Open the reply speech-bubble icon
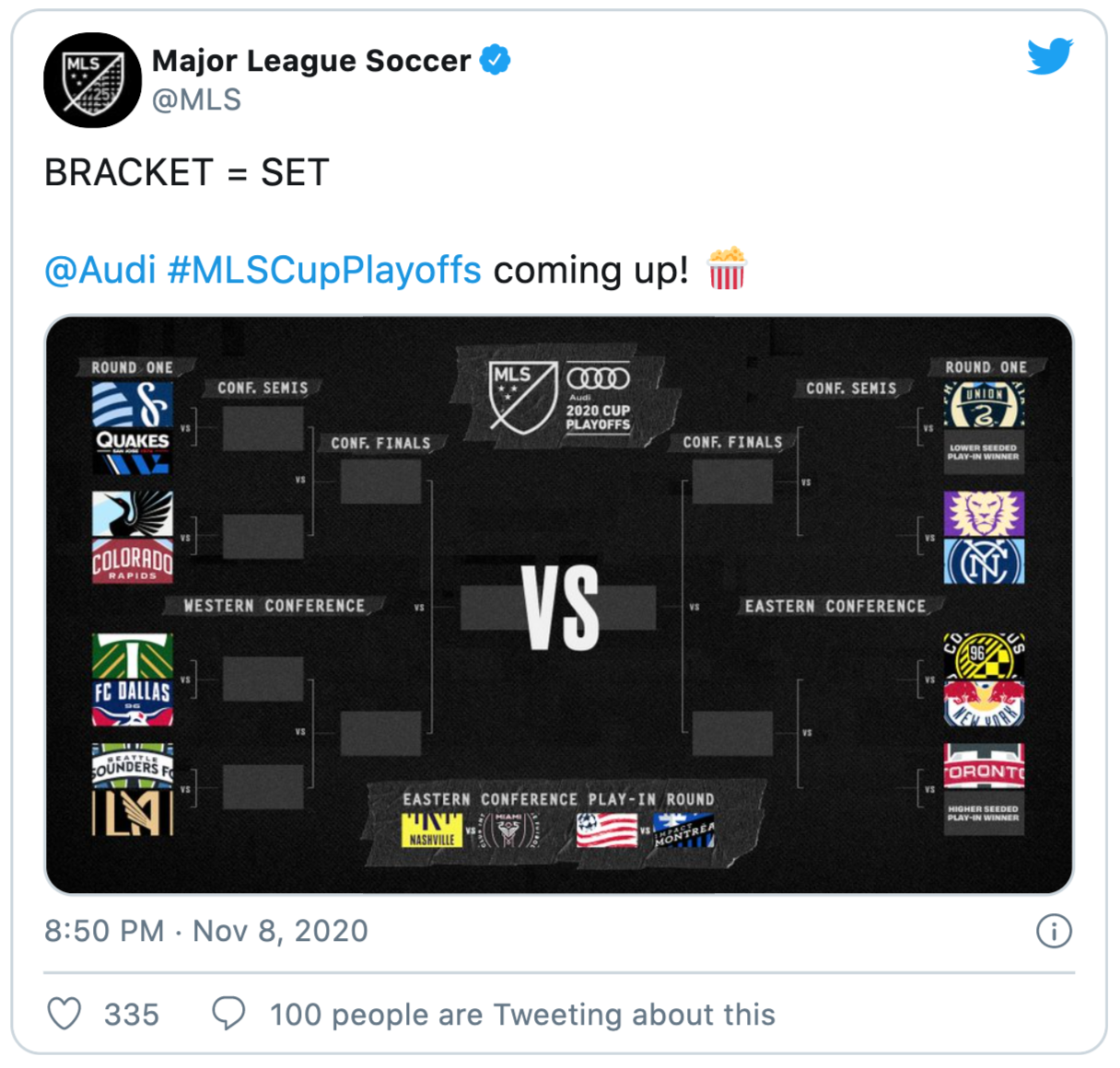 tap(227, 1015)
